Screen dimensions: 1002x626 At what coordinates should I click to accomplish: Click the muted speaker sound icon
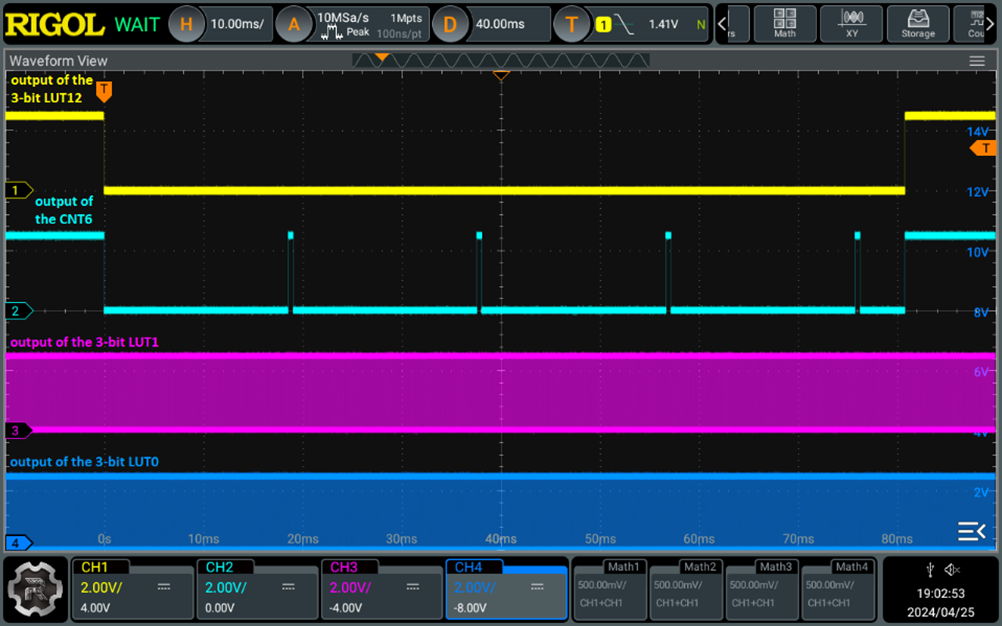point(953,570)
